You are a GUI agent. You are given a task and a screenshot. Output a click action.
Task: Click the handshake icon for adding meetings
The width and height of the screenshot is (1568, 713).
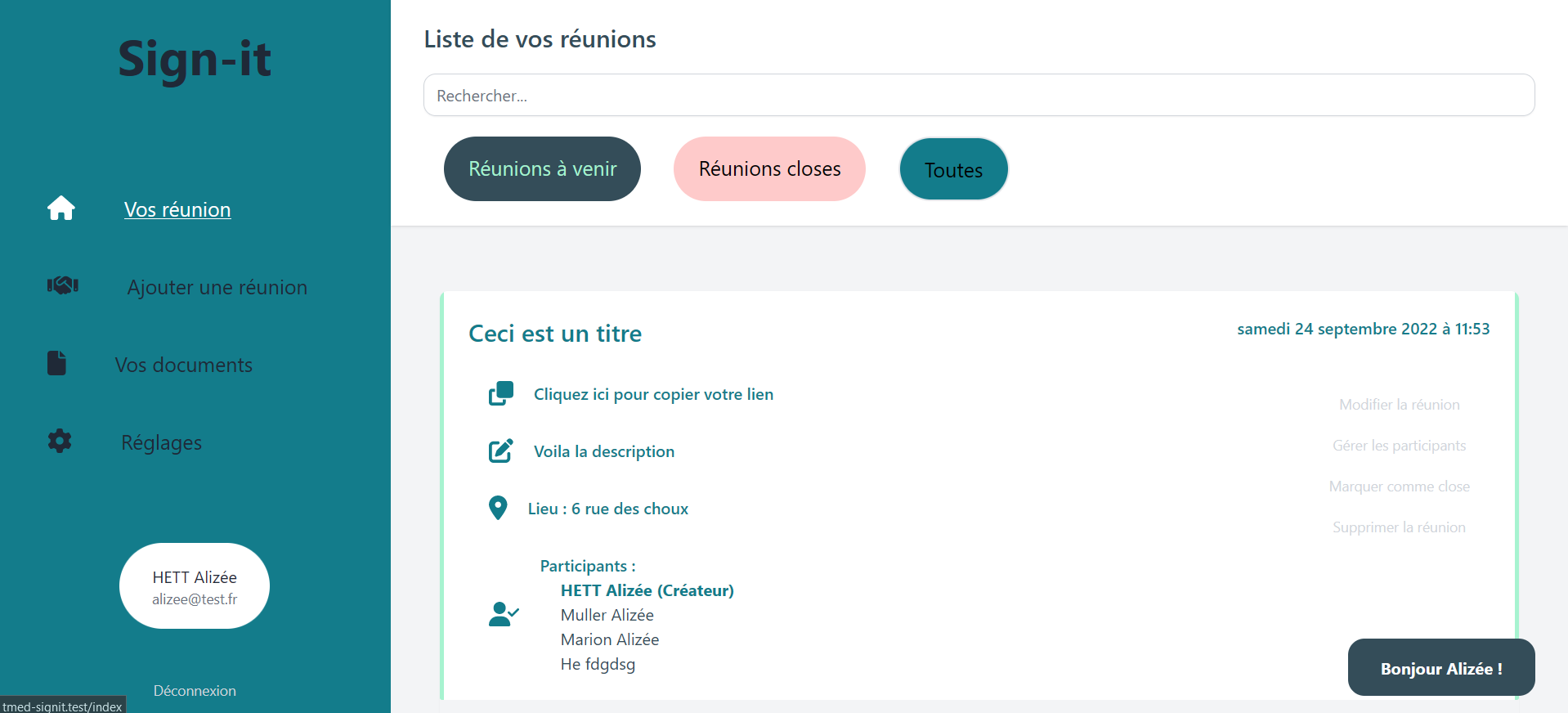[63, 285]
